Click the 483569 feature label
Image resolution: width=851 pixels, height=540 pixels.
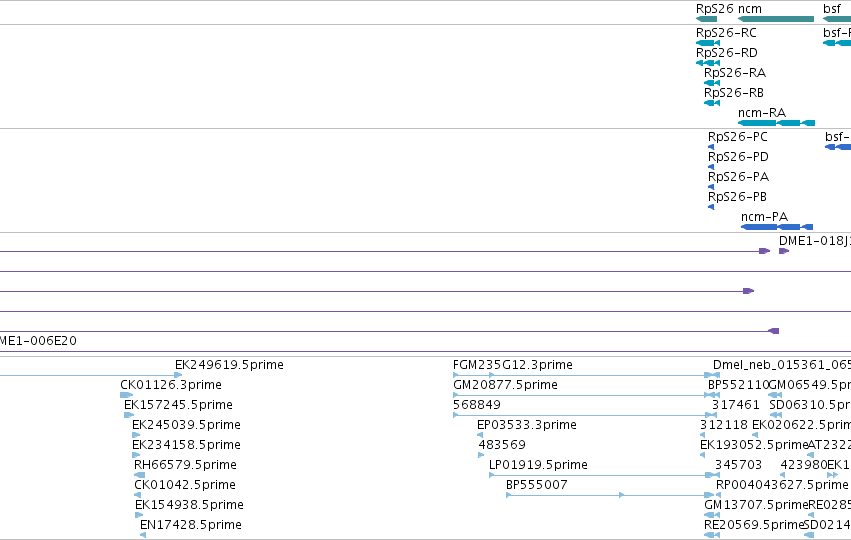click(x=502, y=445)
